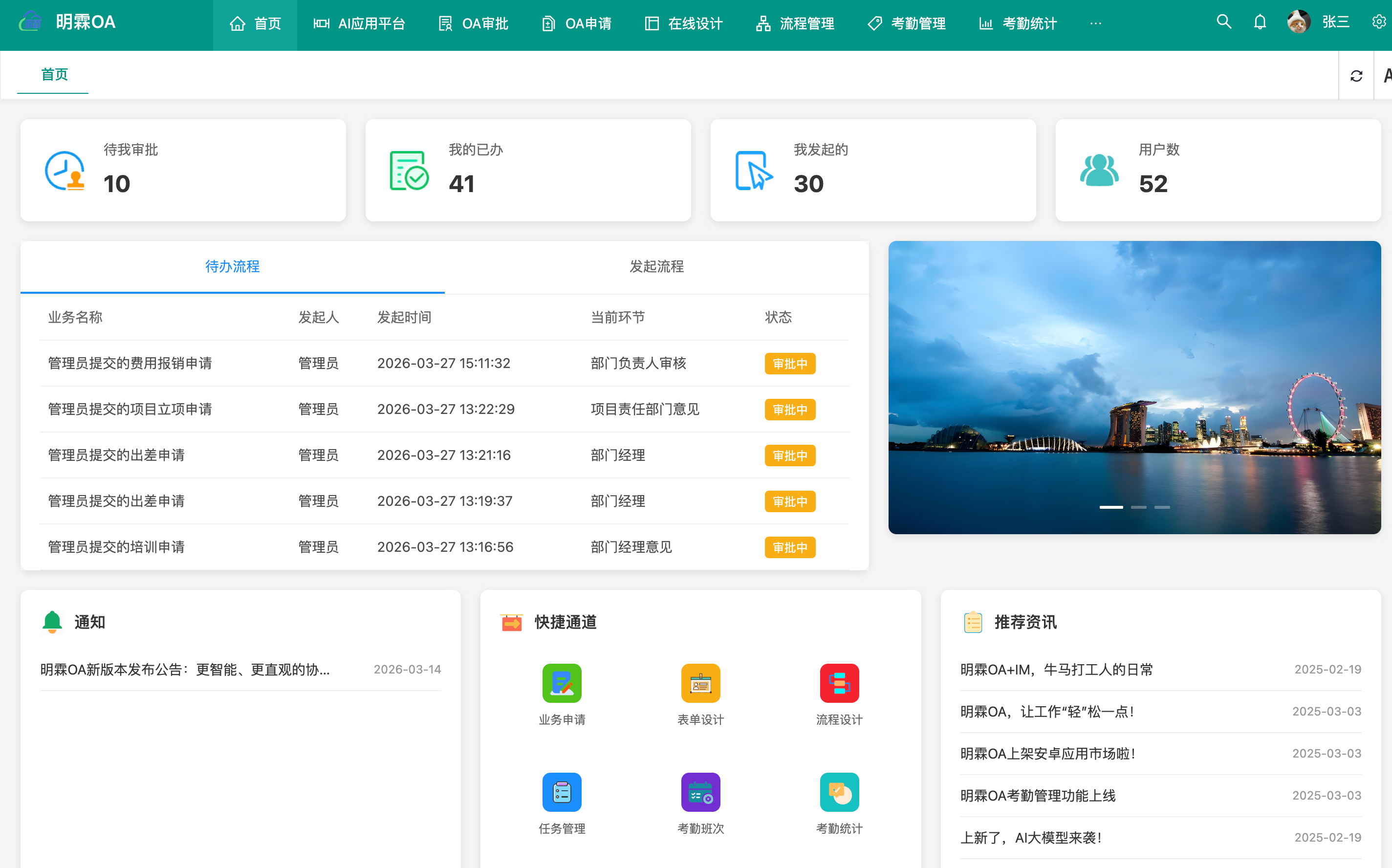Open article 上新了，AI大模型来袭!
The width and height of the screenshot is (1392, 868).
coord(1031,838)
